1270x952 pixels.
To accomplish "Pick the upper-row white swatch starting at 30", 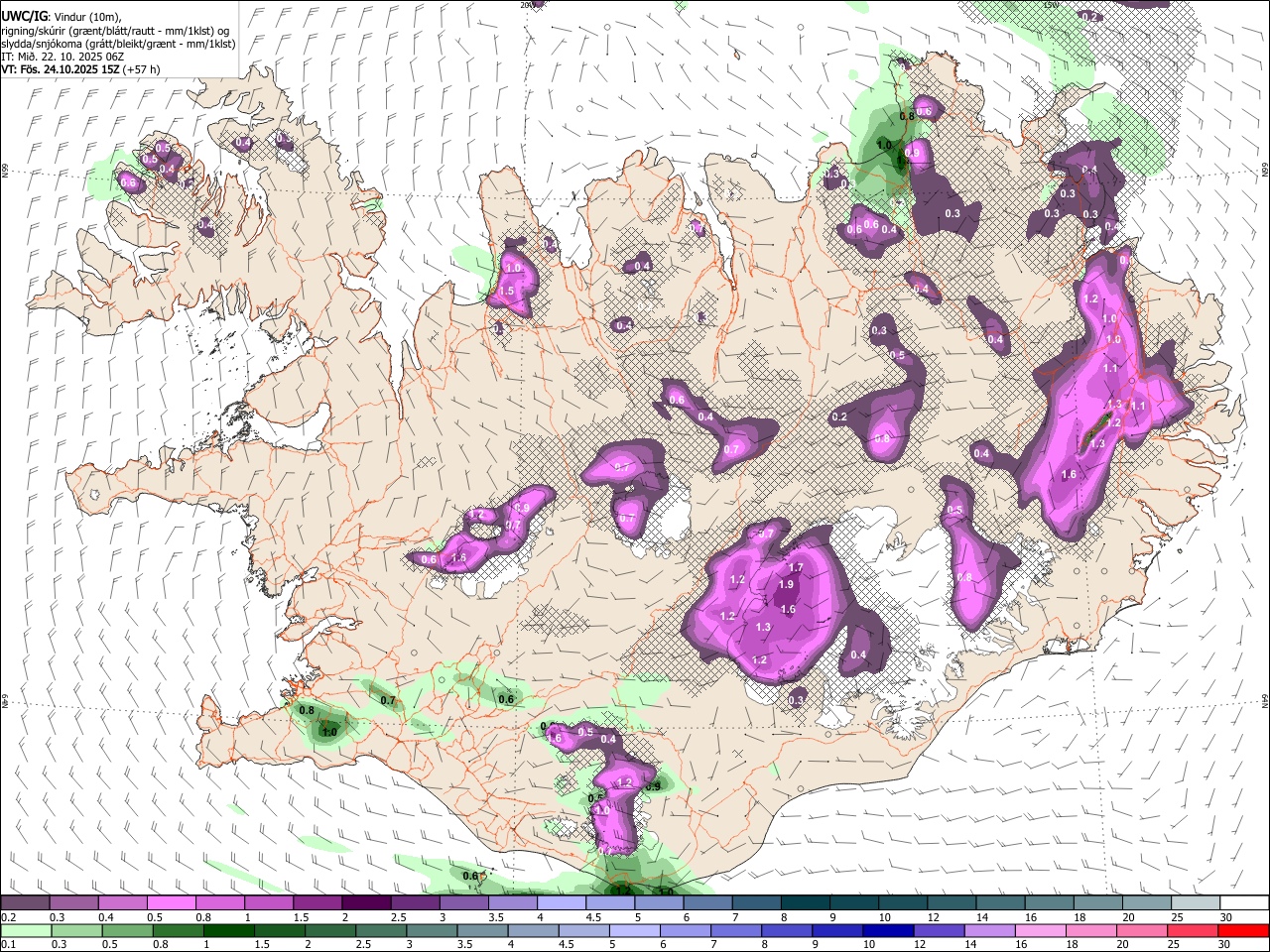I will click(1244, 902).
